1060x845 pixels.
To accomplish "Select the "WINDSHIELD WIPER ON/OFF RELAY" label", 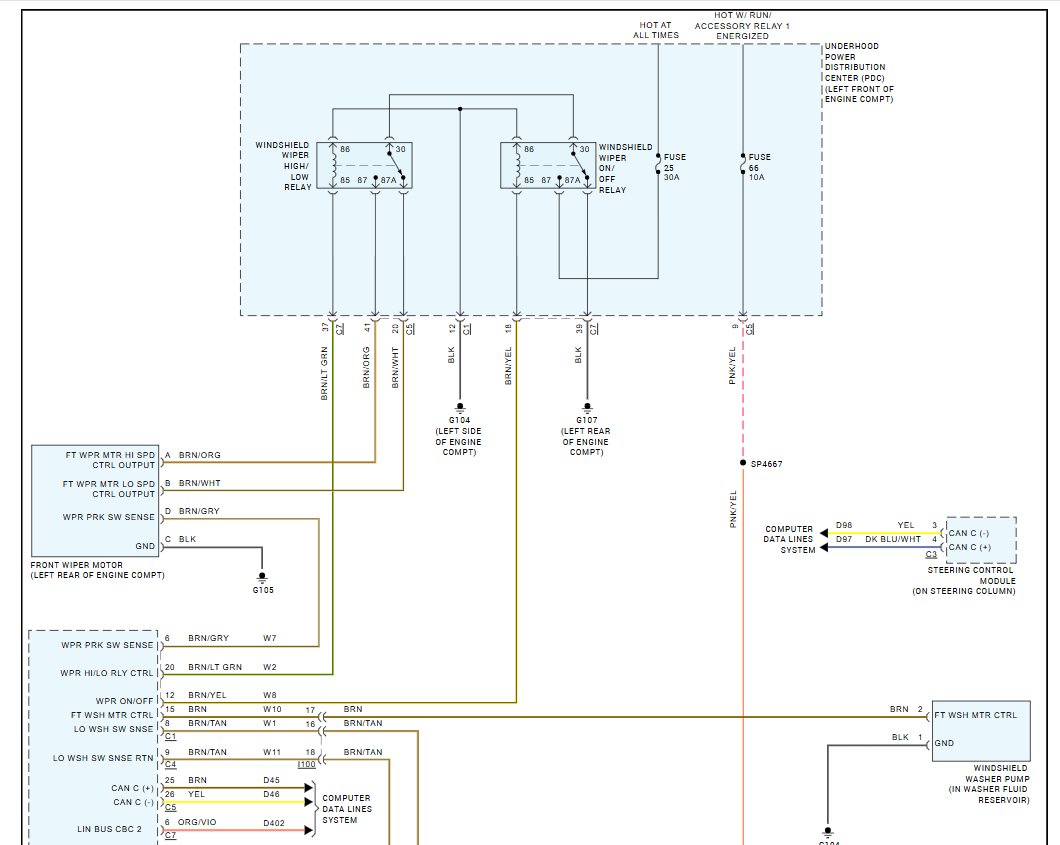I will (x=625, y=168).
